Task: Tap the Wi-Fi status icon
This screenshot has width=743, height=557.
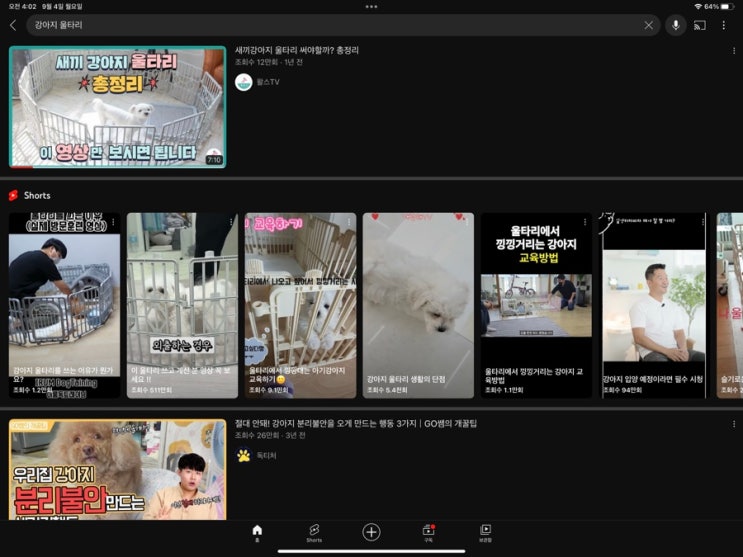Action: pos(698,7)
